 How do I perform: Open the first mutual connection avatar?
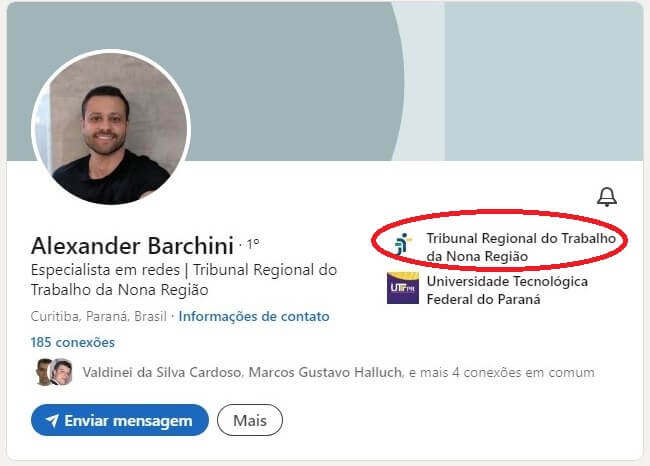pyautogui.click(x=43, y=372)
